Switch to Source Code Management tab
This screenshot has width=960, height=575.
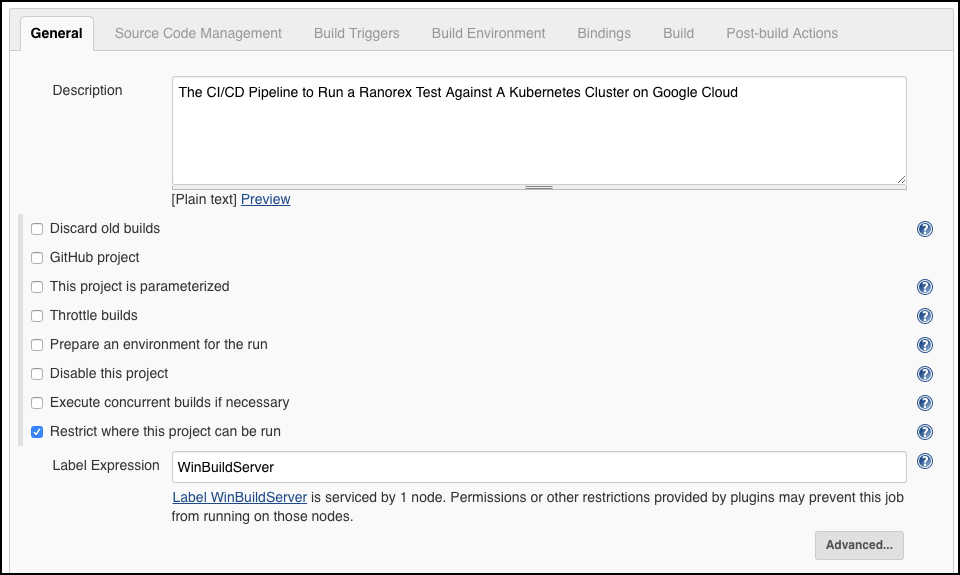pyautogui.click(x=198, y=33)
